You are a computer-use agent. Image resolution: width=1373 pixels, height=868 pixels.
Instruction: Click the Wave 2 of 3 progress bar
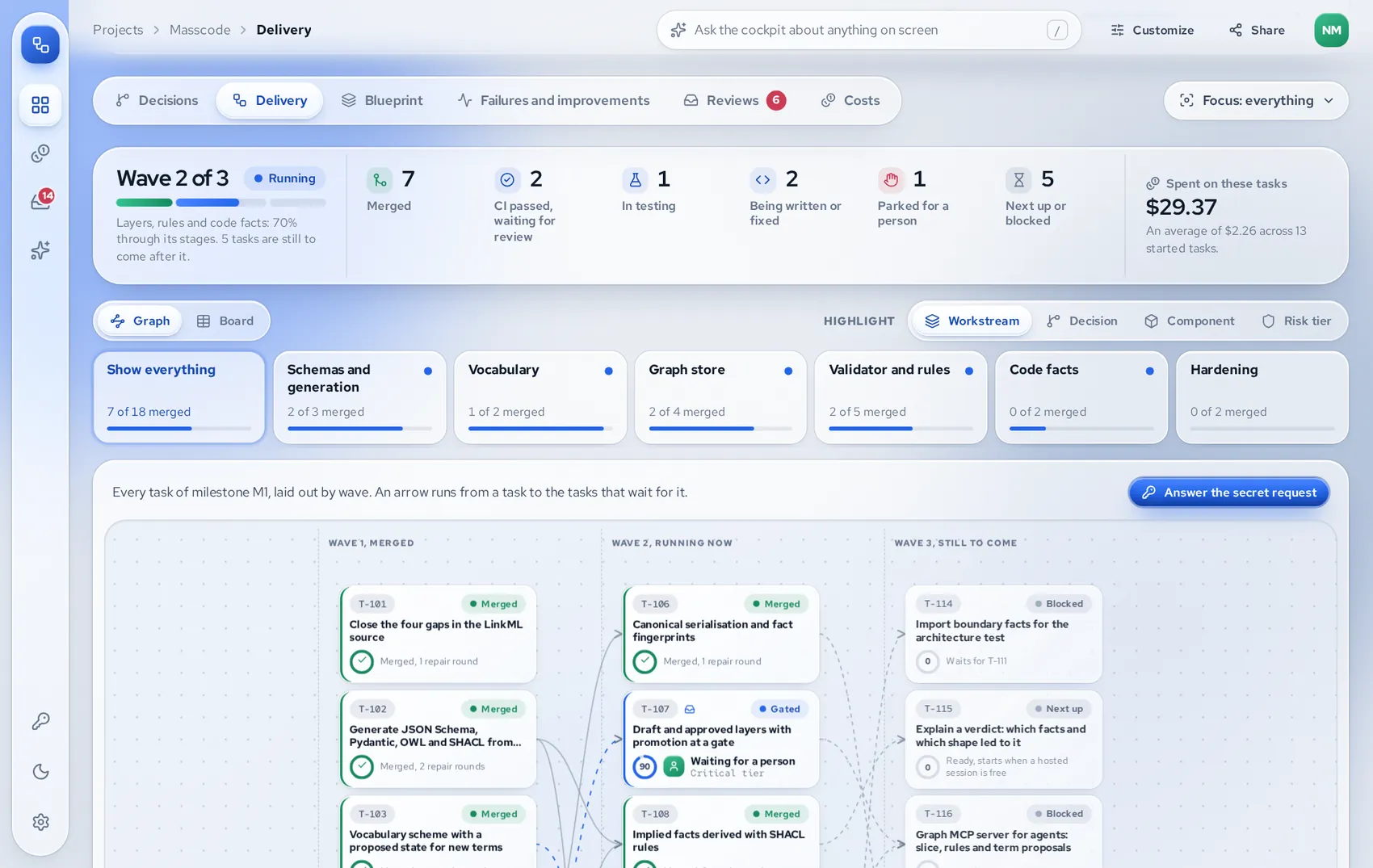pos(220,203)
